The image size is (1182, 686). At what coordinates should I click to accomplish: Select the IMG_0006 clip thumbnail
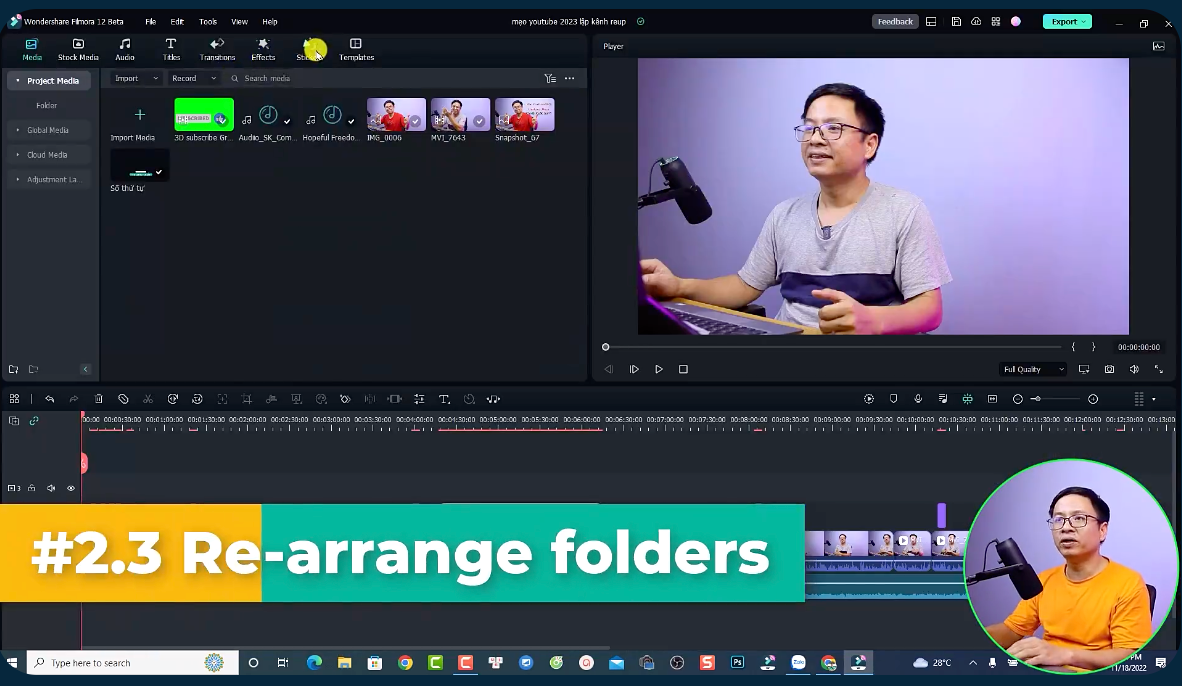pyautogui.click(x=396, y=115)
